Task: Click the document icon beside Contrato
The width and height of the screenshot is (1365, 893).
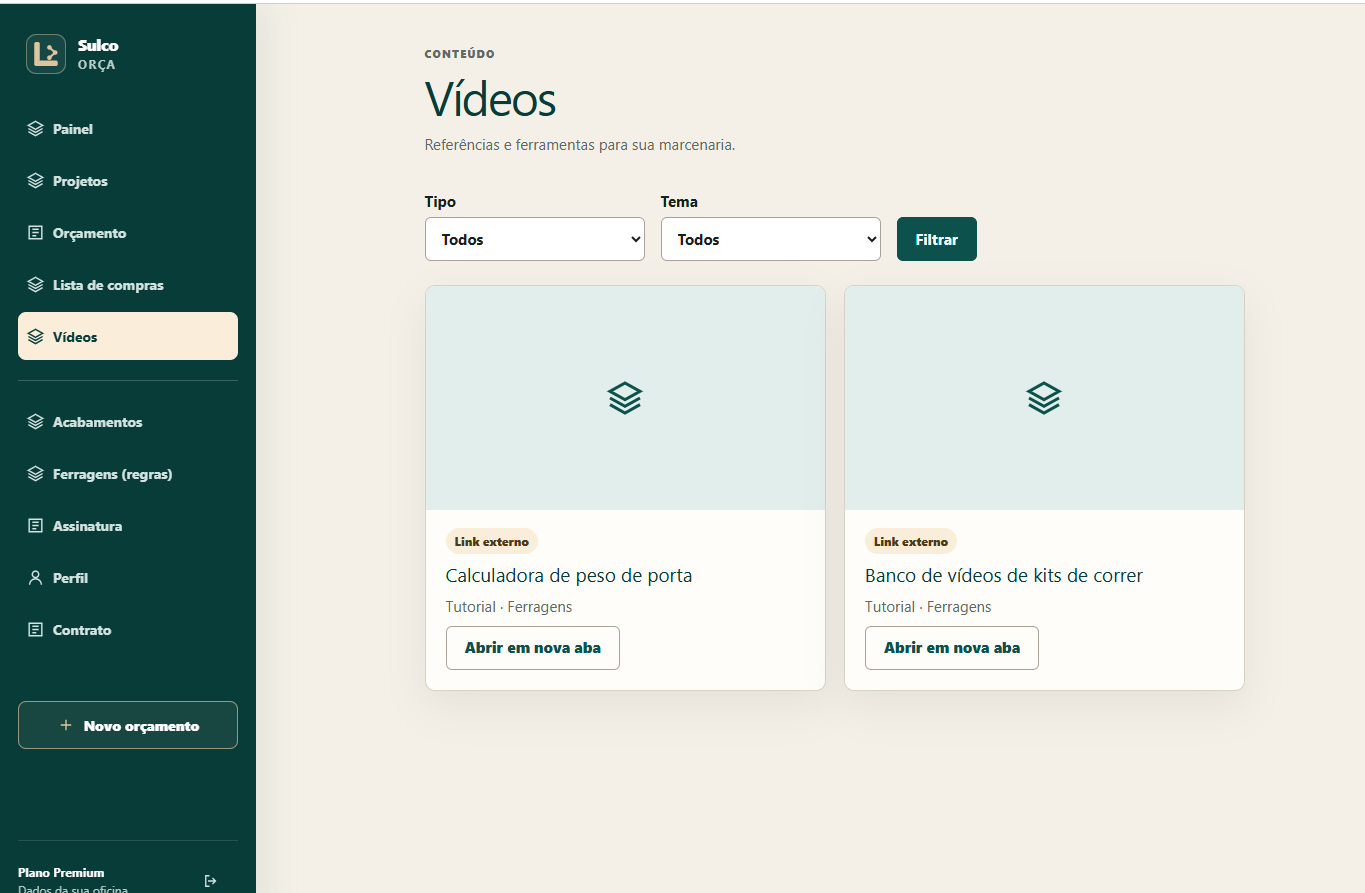Action: click(36, 630)
